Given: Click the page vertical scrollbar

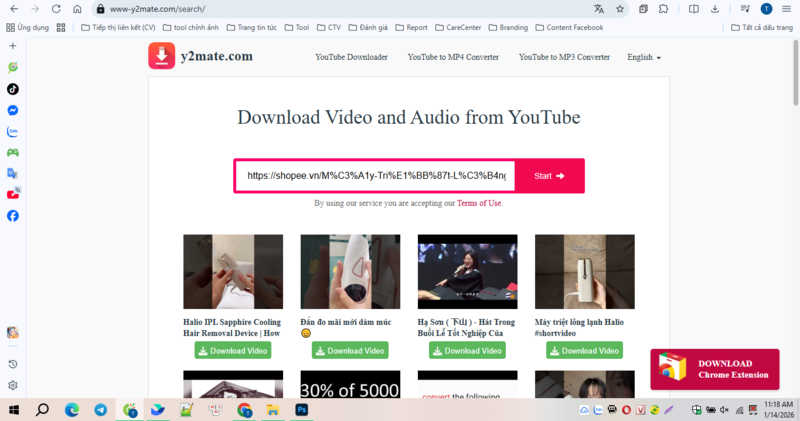Looking at the screenshot, I should coord(795,72).
